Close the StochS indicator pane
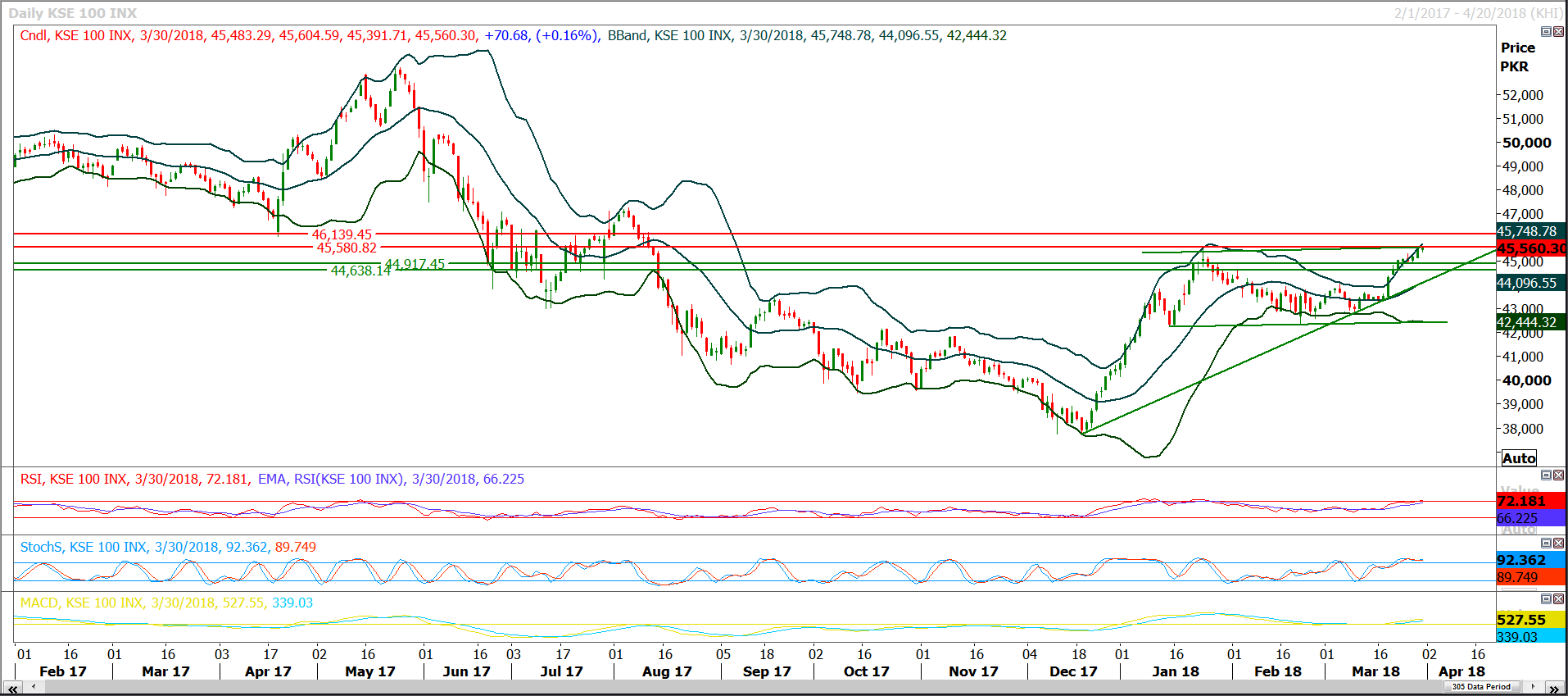Image resolution: width=1568 pixels, height=696 pixels. pos(1558,544)
